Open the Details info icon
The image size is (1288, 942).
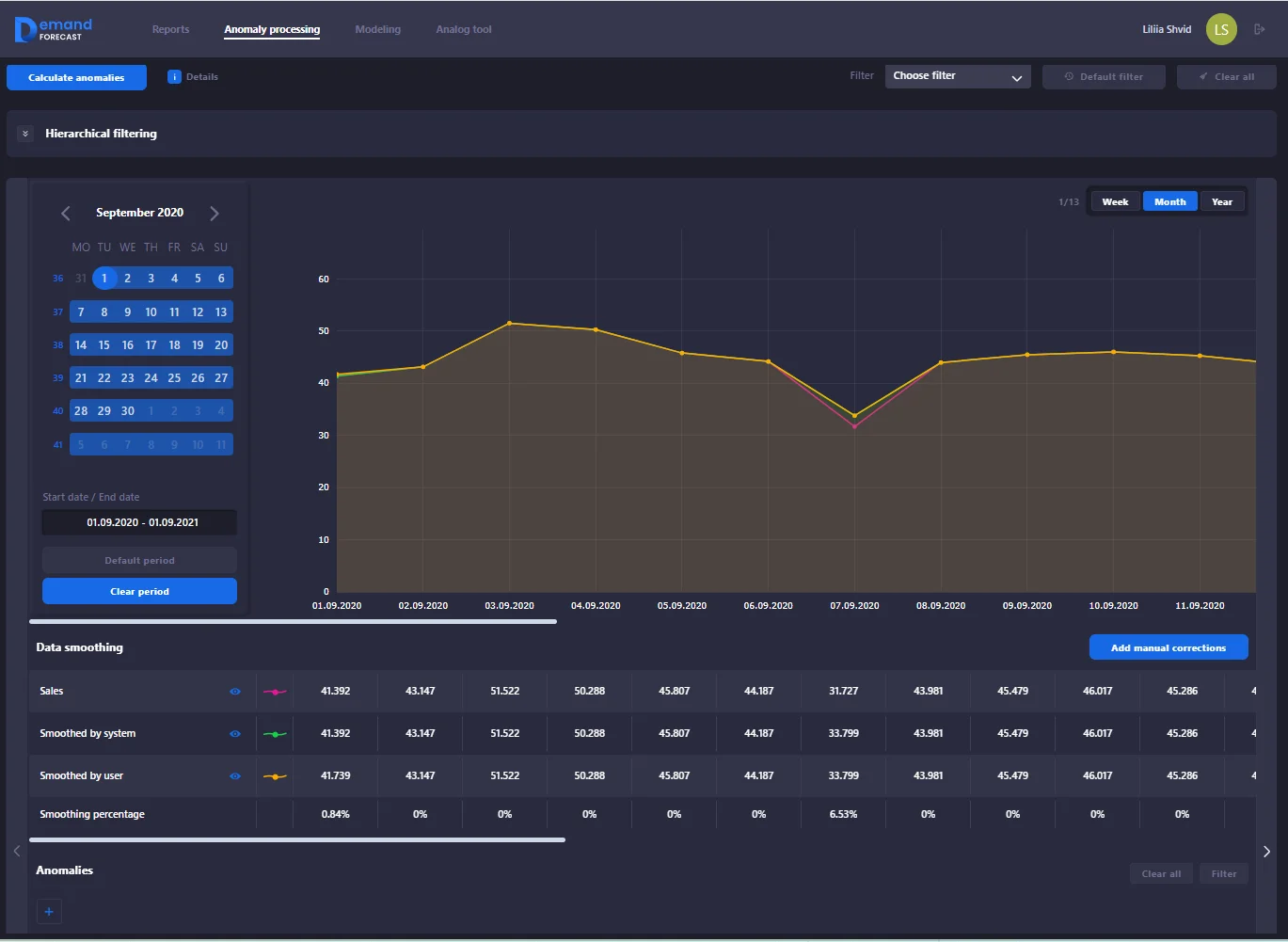click(174, 77)
